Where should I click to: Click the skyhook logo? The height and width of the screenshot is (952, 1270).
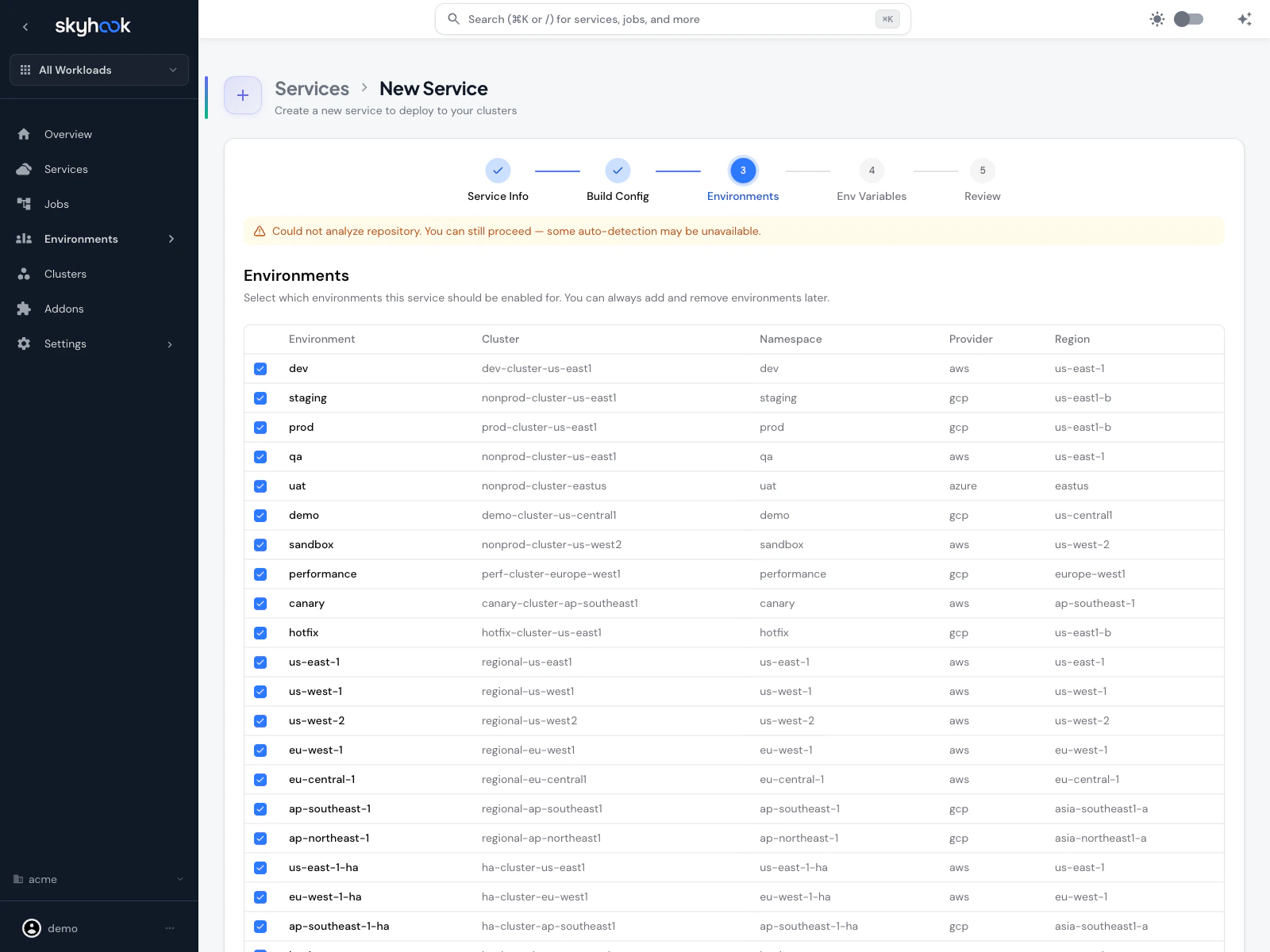click(x=94, y=26)
